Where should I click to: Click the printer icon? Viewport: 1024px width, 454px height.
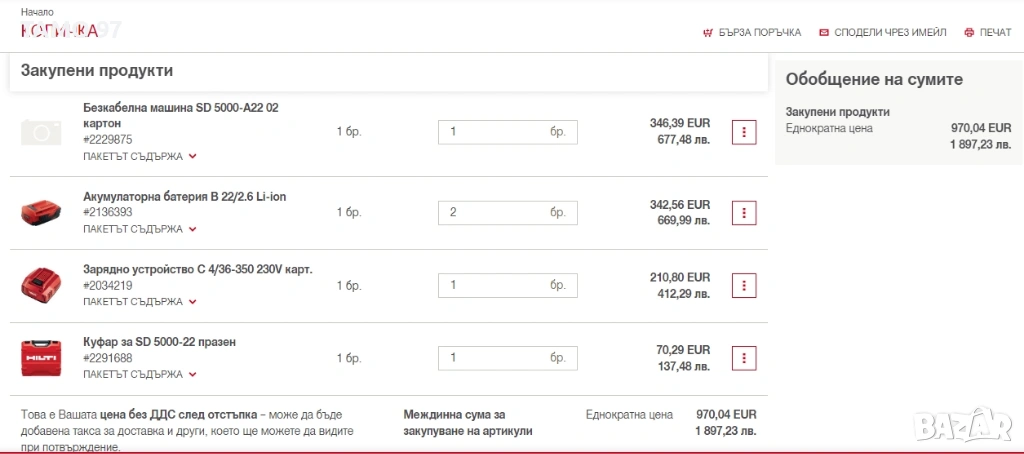[x=969, y=32]
